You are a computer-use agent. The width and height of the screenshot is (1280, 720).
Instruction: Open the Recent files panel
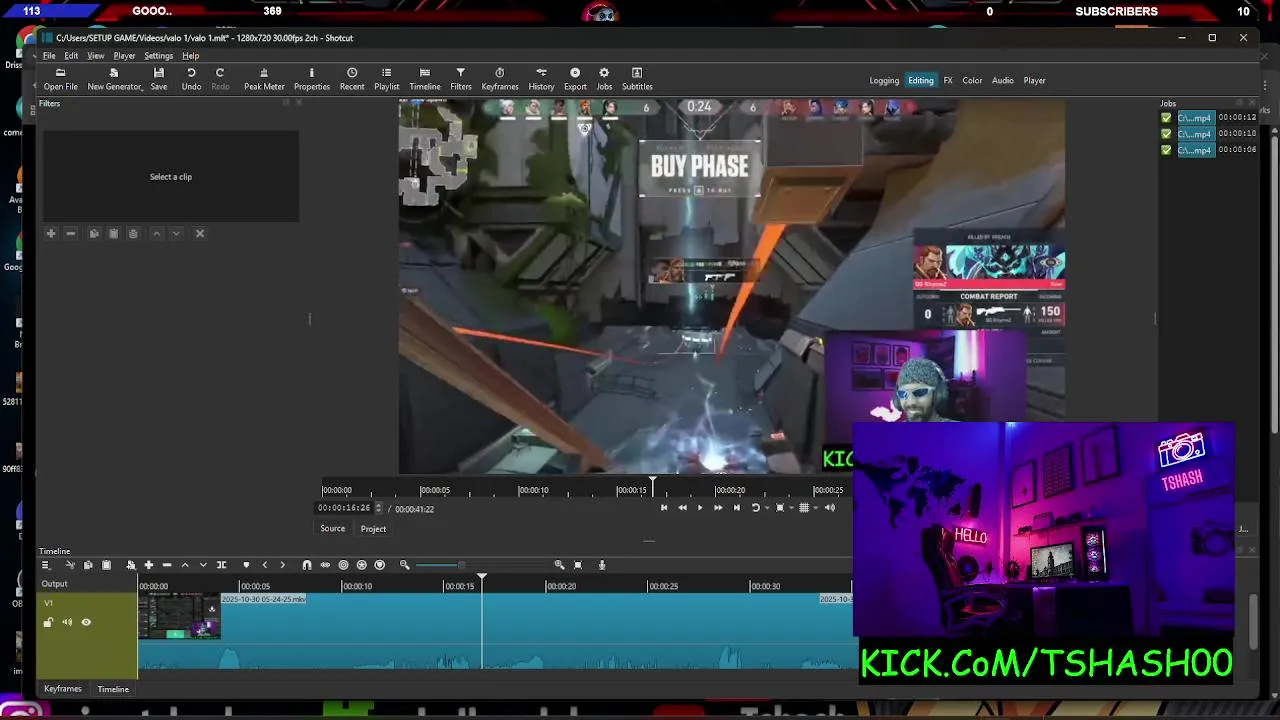[x=352, y=79]
